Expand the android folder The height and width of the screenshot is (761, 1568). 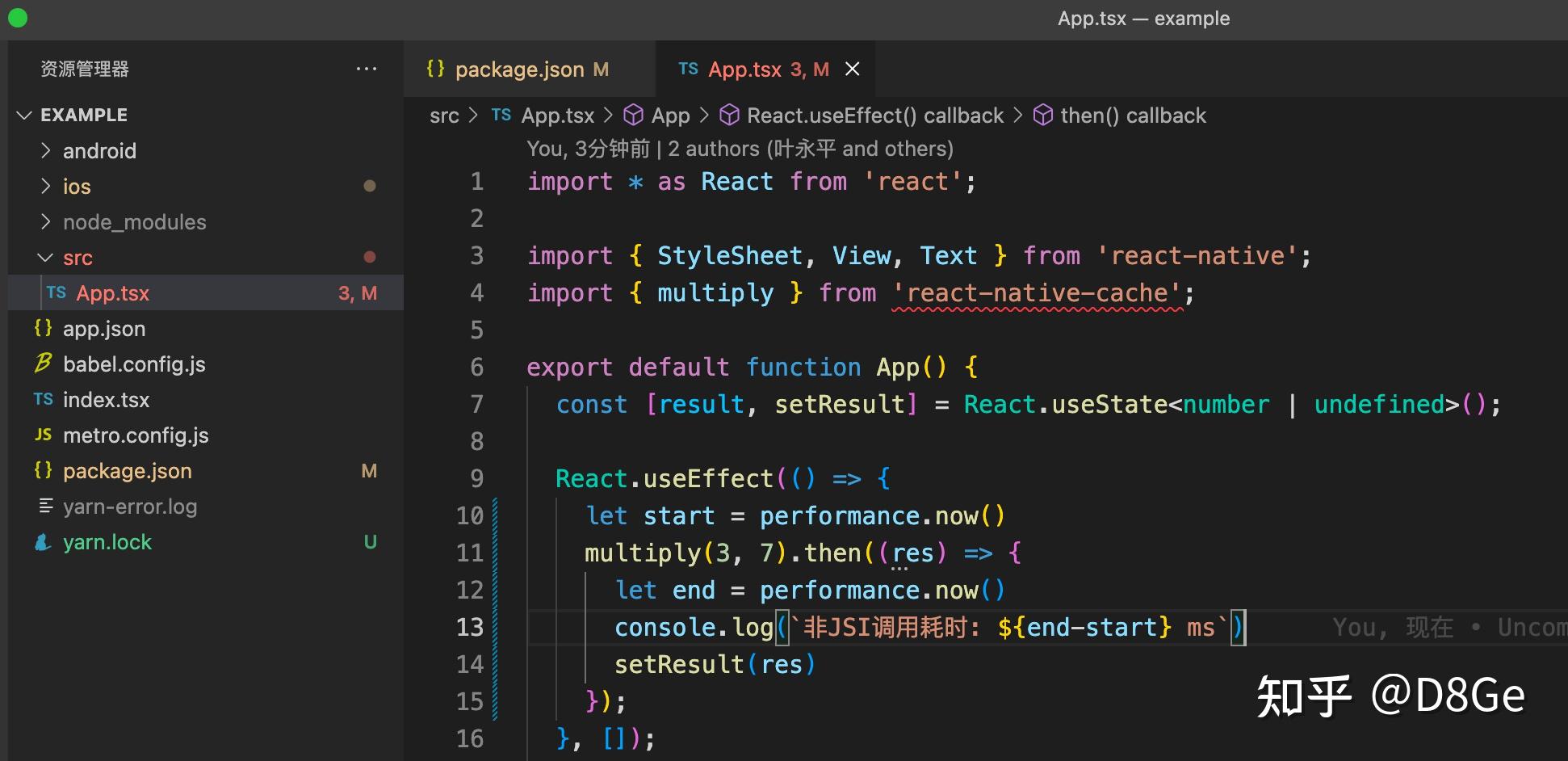pyautogui.click(x=46, y=151)
